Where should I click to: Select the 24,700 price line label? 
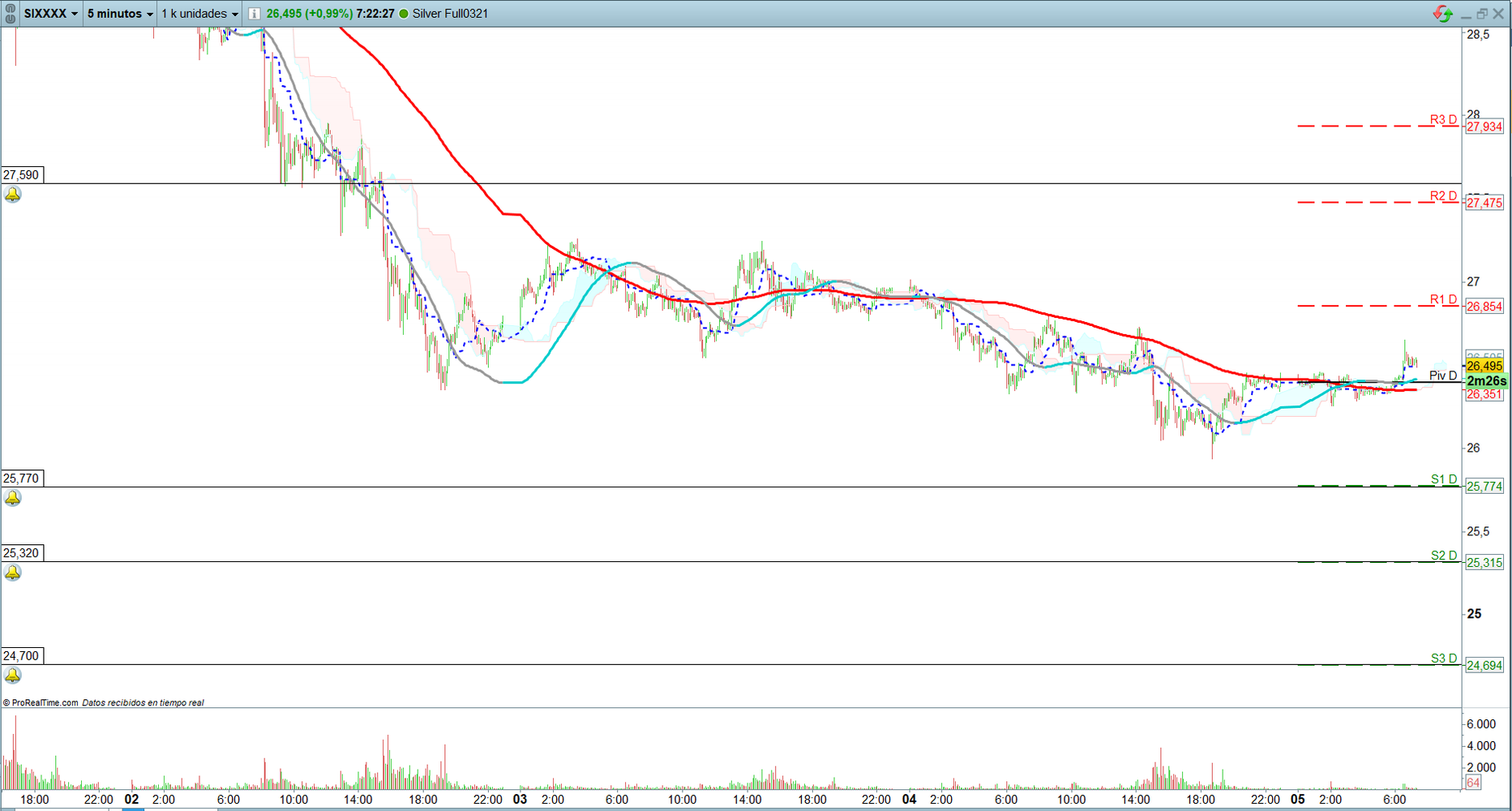pos(22,656)
